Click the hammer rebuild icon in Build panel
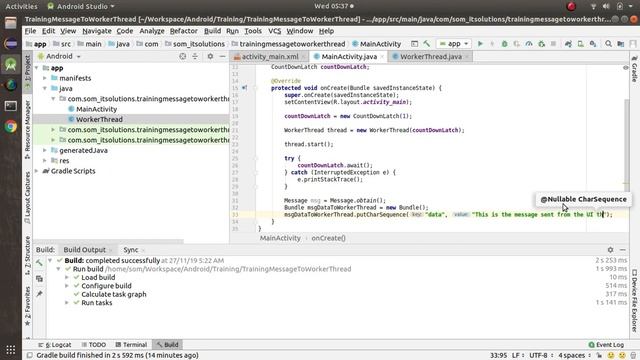The height and width of the screenshot is (360, 640). 39,263
